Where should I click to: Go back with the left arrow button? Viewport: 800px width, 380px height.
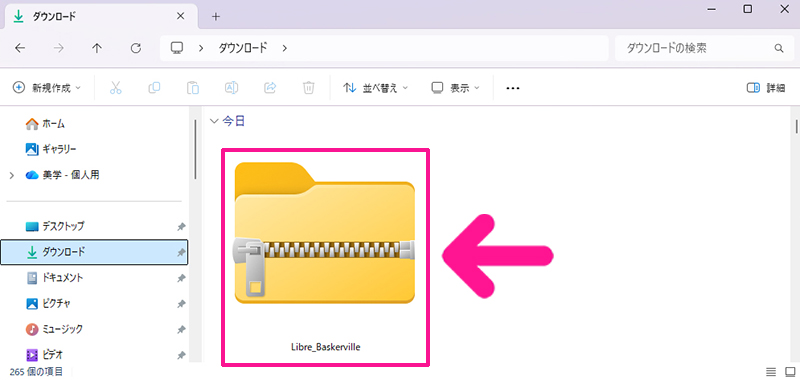20,48
